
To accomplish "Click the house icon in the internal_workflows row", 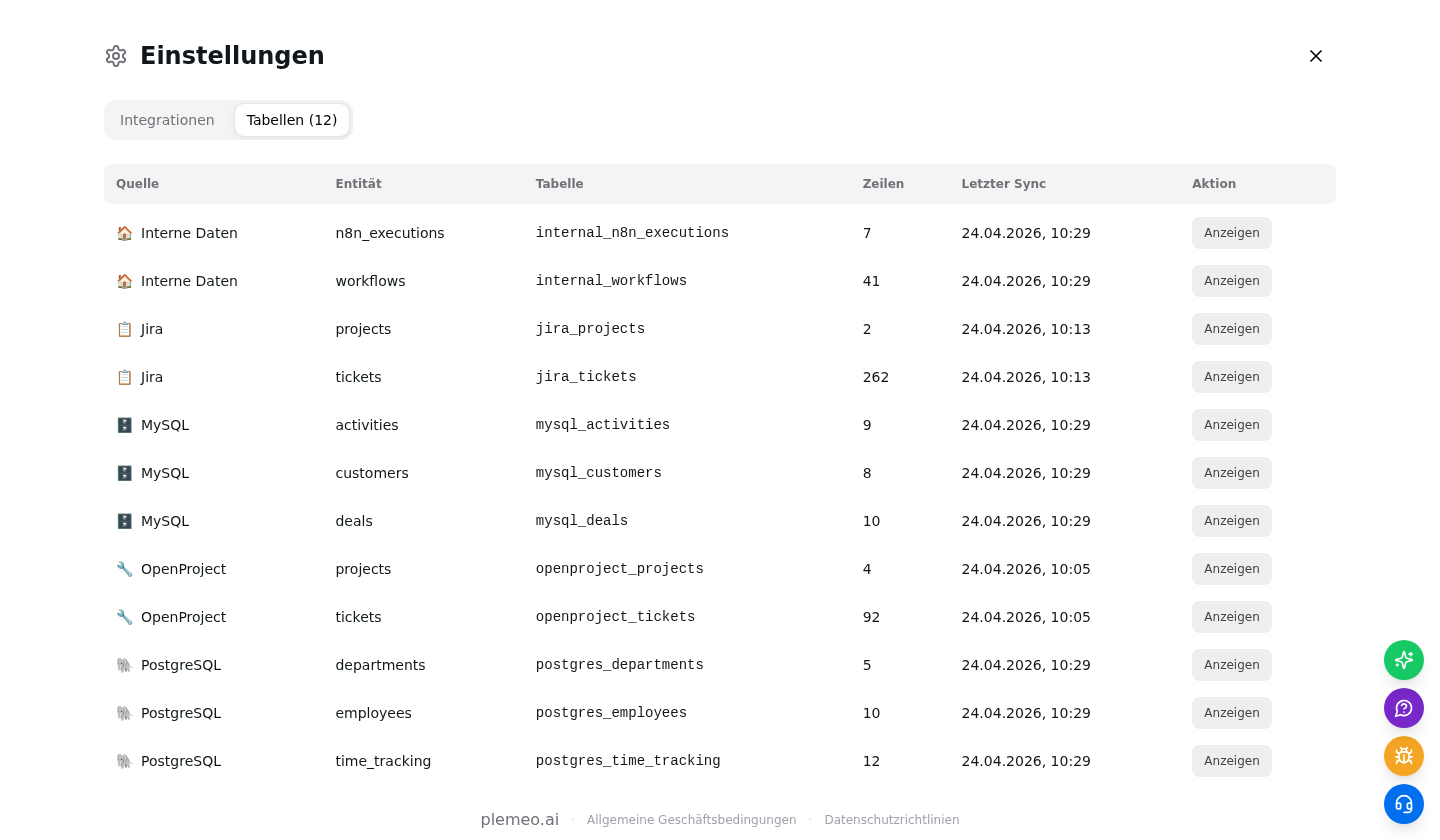I will coord(124,281).
